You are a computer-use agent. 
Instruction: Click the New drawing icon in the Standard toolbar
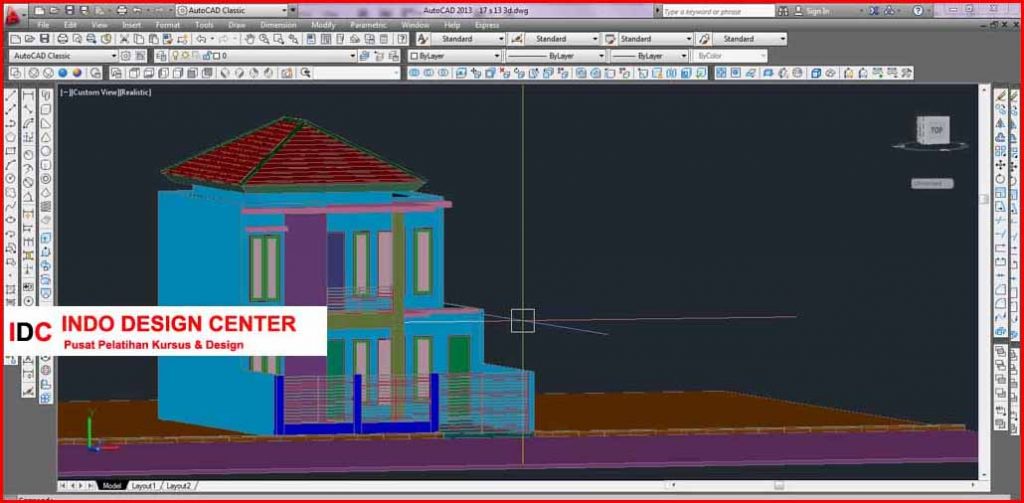(x=15, y=39)
